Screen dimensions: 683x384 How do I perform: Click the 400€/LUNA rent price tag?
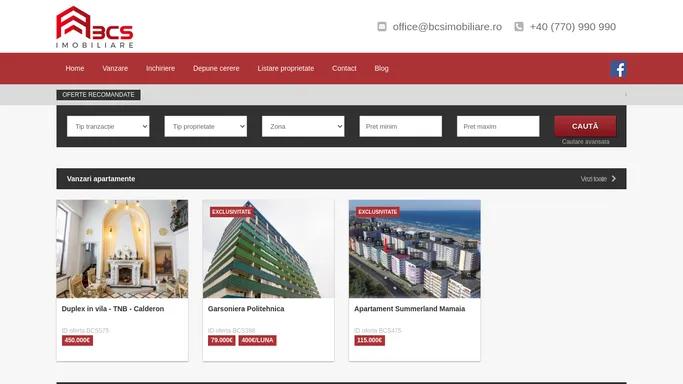(257, 340)
